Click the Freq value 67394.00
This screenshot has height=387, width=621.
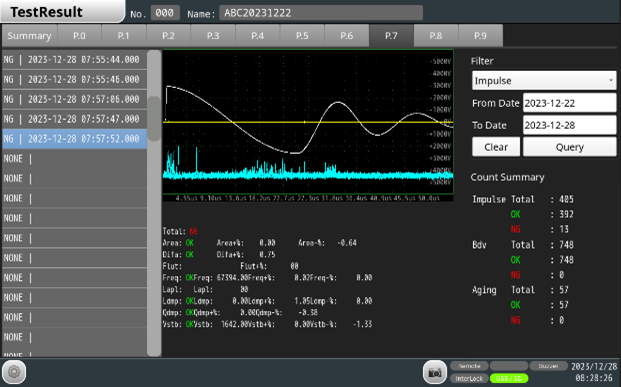232,278
